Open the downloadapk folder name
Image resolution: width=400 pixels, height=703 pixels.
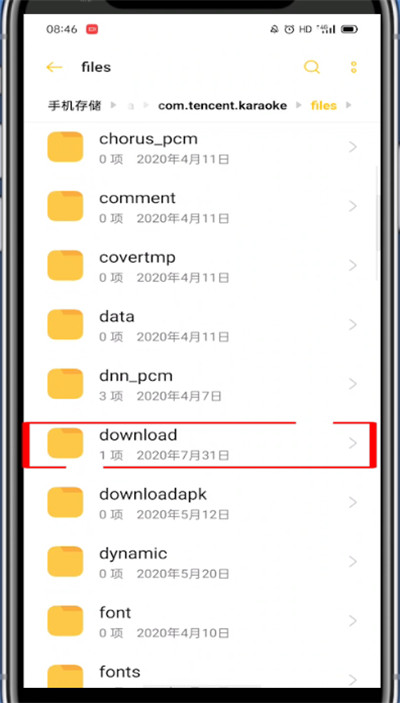pos(153,494)
